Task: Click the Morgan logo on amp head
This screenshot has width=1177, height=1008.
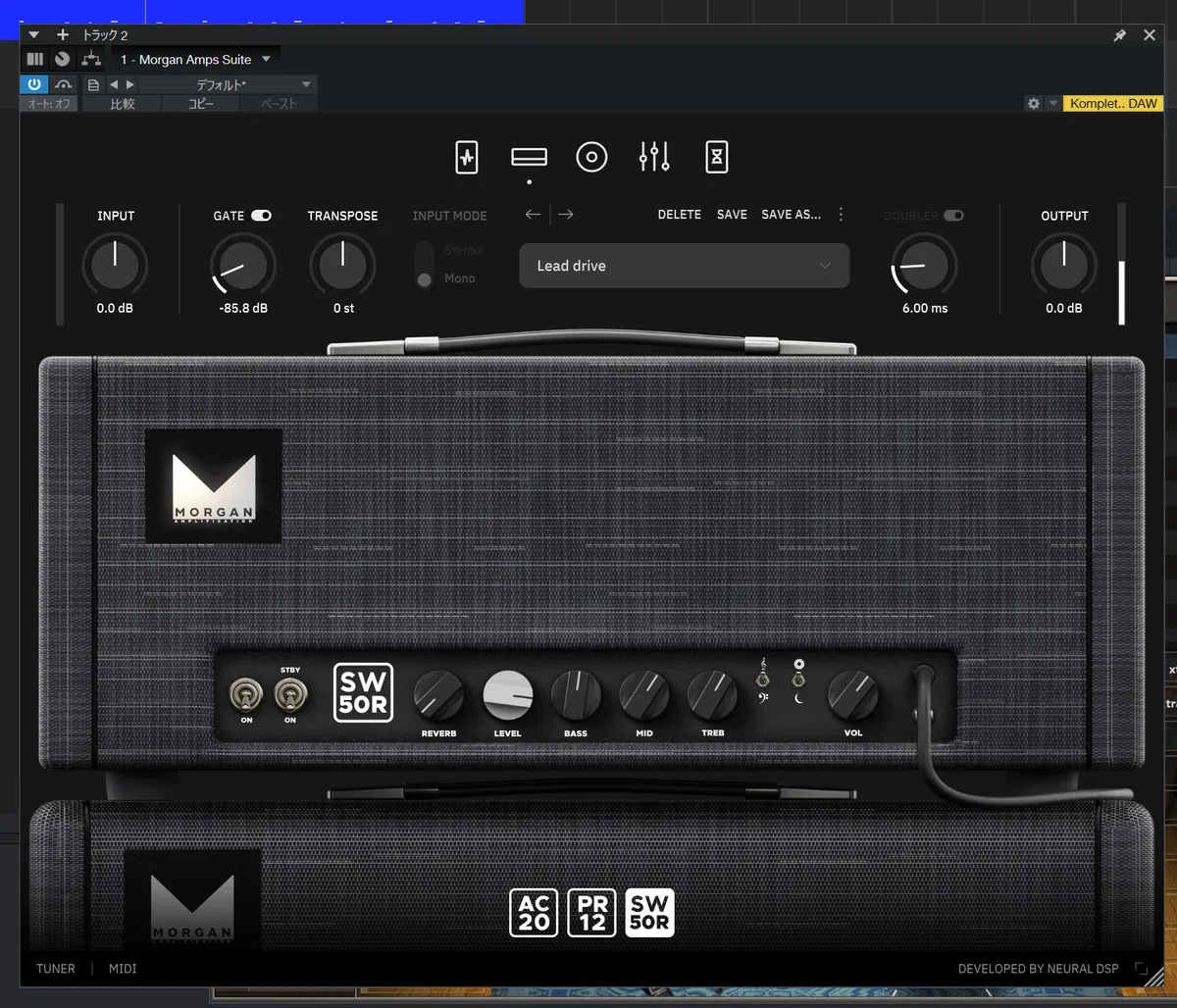Action: [x=214, y=486]
